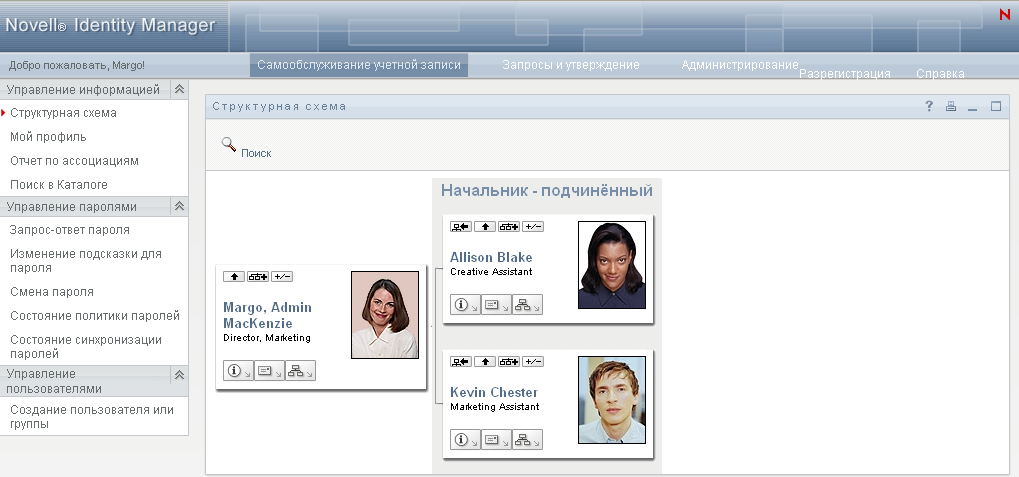Toggle Allison Blake's +/- expand icon

(x=533, y=227)
